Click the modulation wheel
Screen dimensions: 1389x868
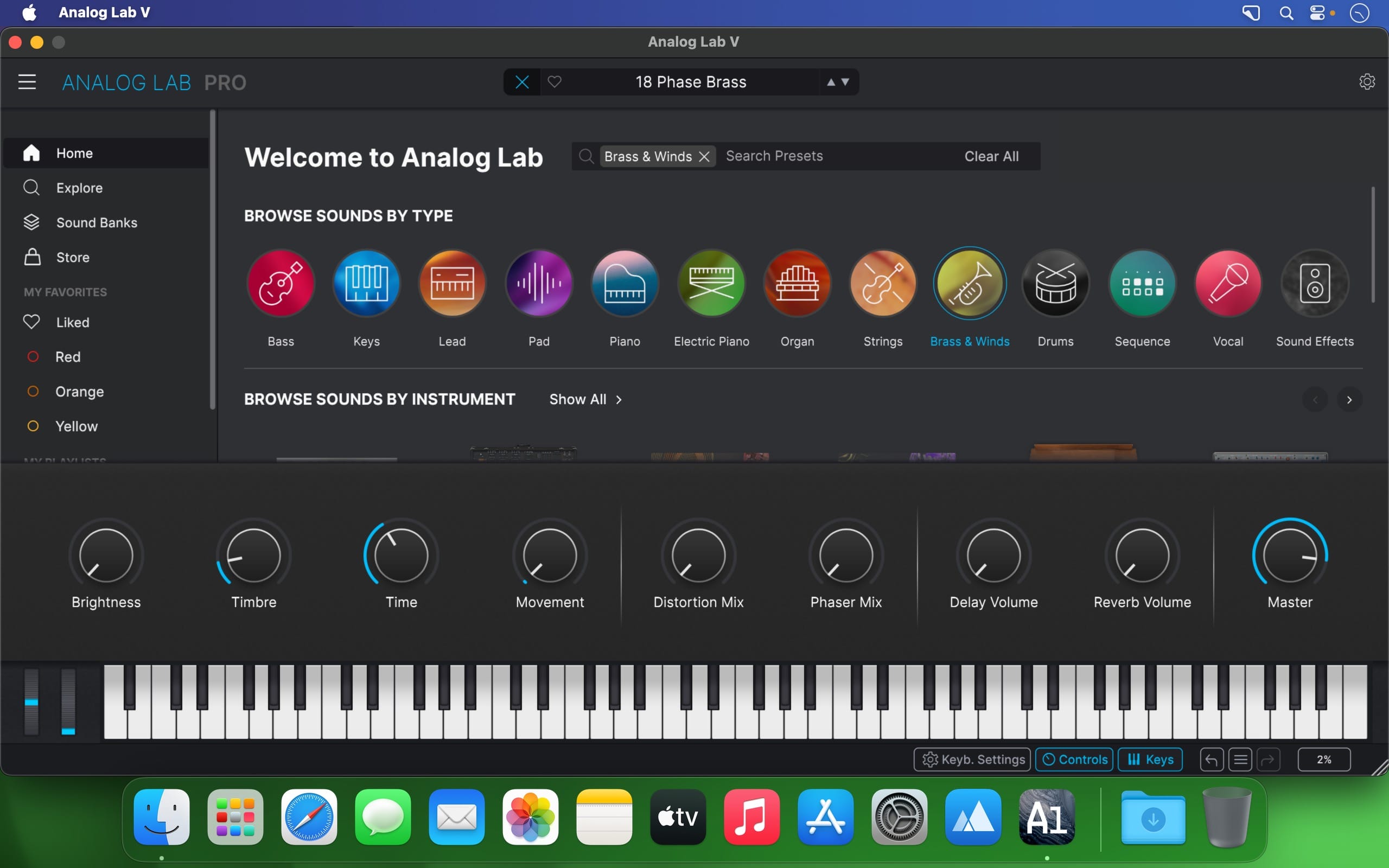click(x=68, y=701)
